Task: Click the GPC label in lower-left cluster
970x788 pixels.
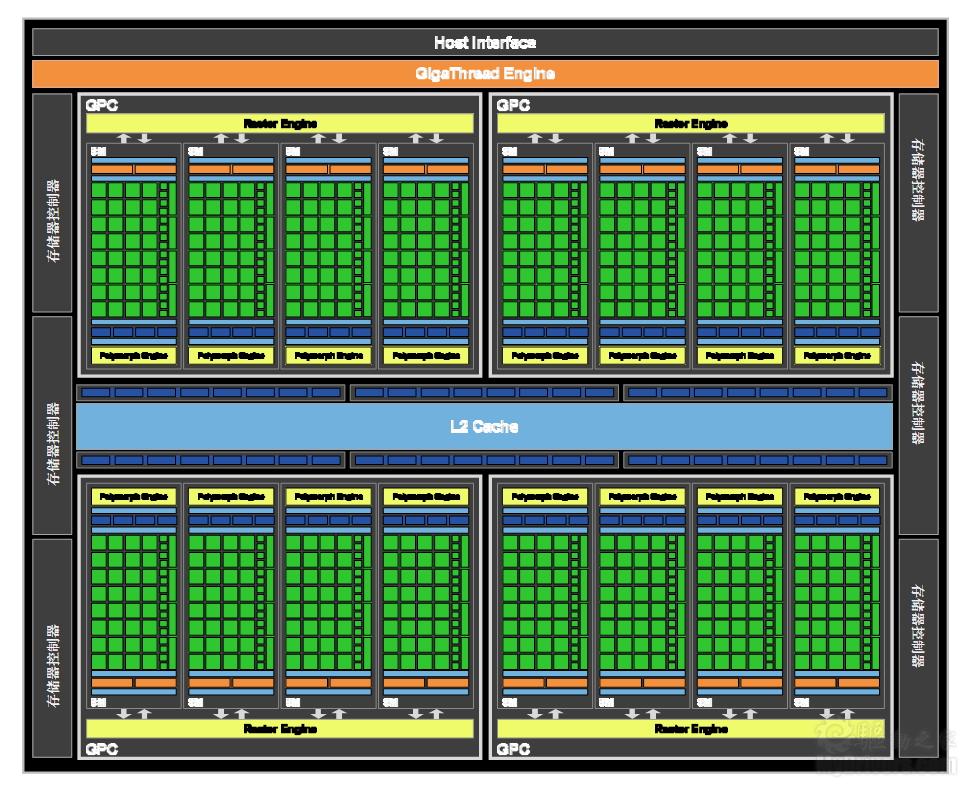Action: point(102,749)
